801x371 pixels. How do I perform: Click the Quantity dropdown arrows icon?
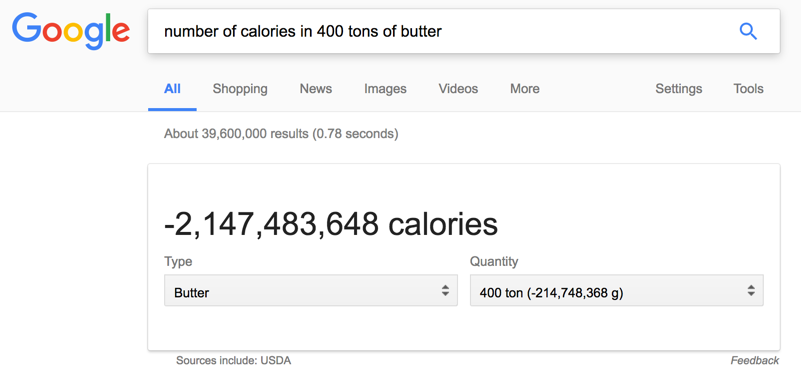(751, 290)
